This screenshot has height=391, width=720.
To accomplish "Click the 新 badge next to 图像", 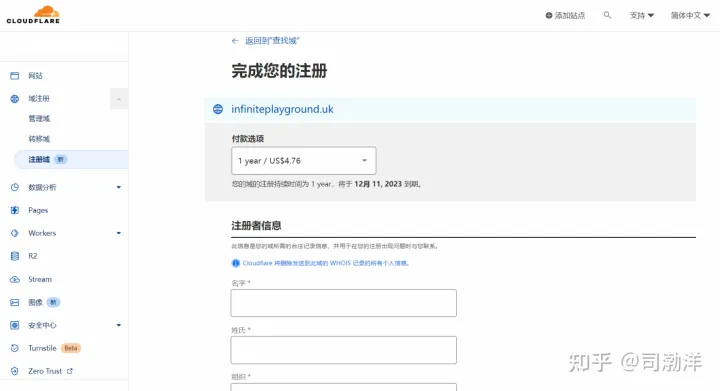I will (53, 302).
